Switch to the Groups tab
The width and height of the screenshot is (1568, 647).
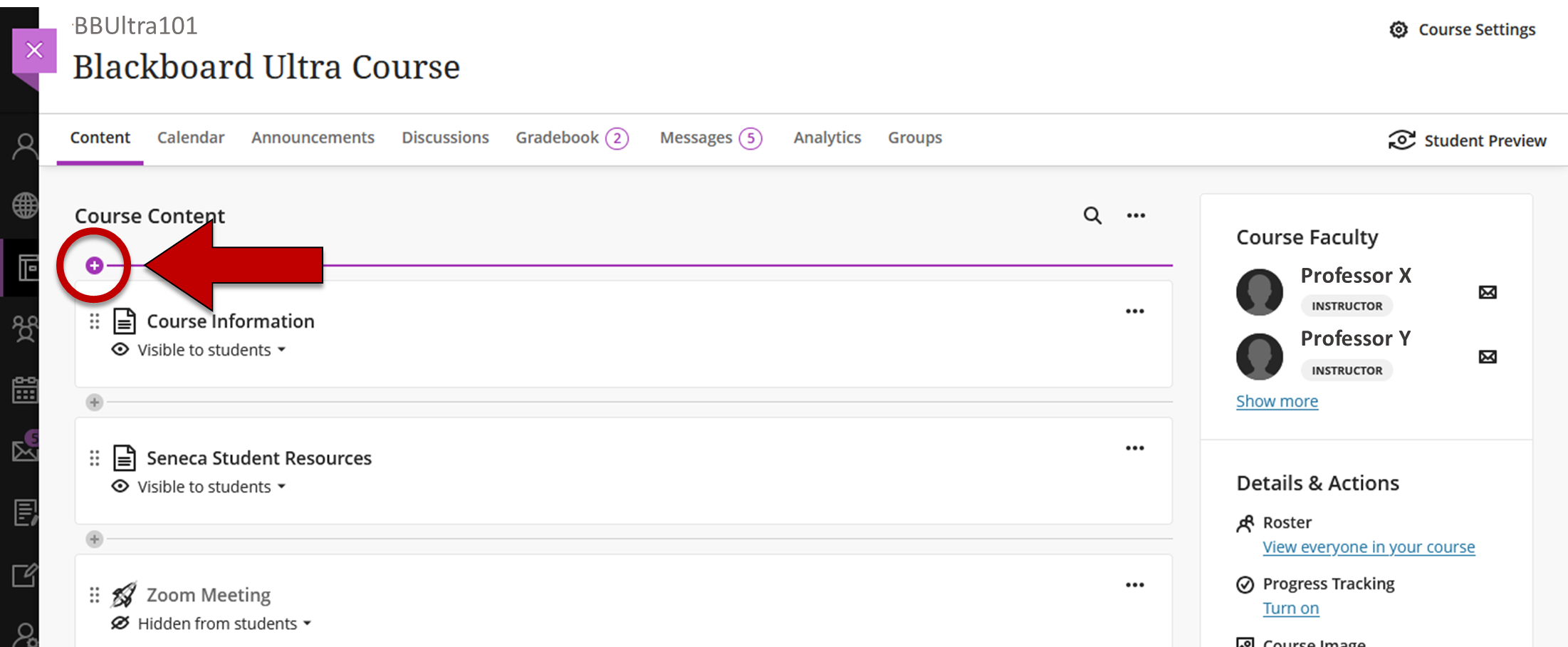click(x=915, y=138)
